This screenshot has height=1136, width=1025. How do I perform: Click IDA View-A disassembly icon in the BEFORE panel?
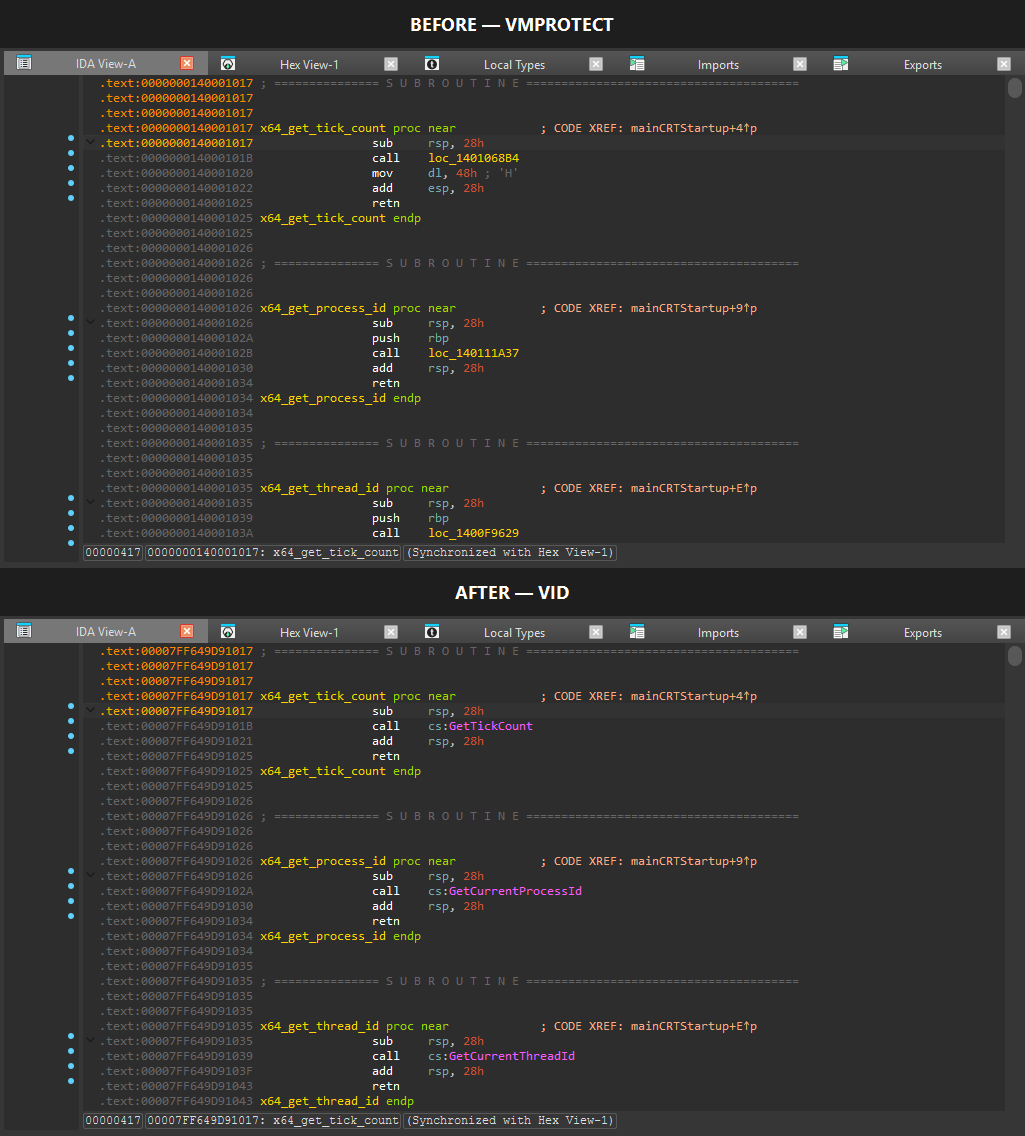pyautogui.click(x=24, y=63)
